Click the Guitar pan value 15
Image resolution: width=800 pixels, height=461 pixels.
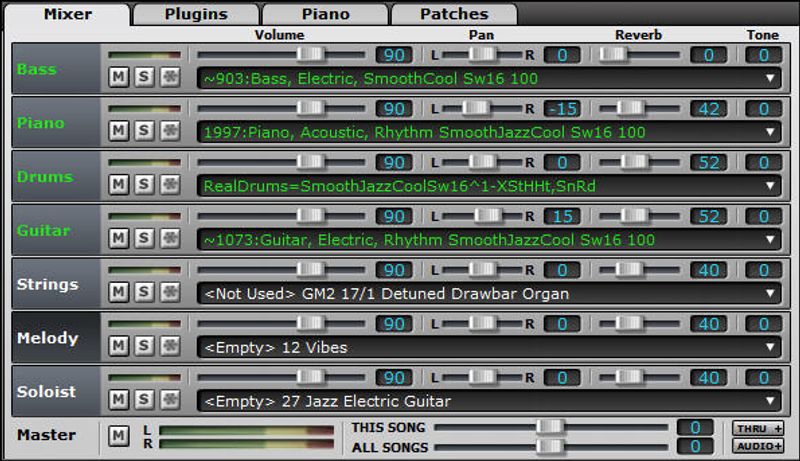(x=562, y=216)
